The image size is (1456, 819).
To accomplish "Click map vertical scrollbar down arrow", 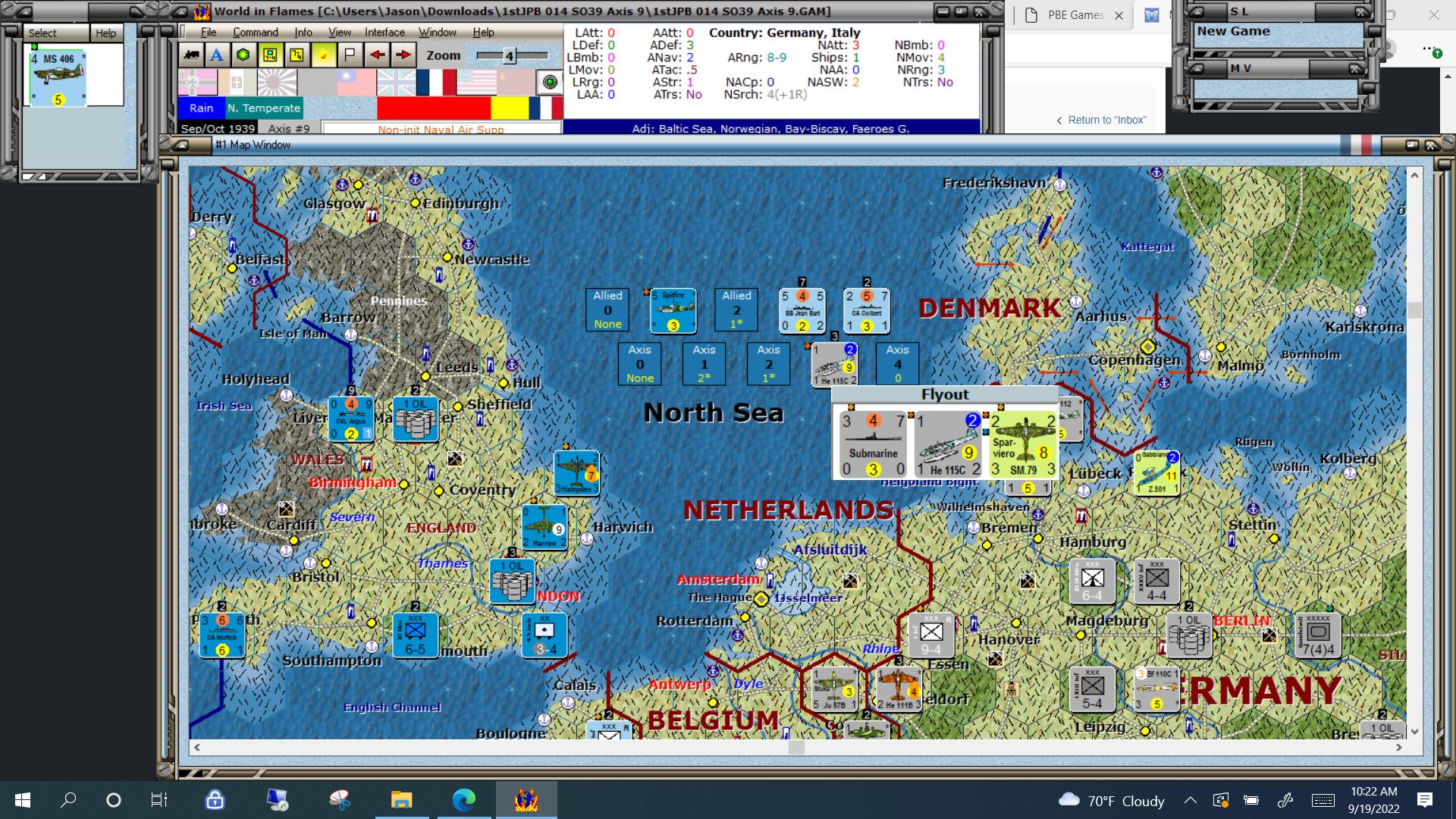I will [x=1414, y=732].
